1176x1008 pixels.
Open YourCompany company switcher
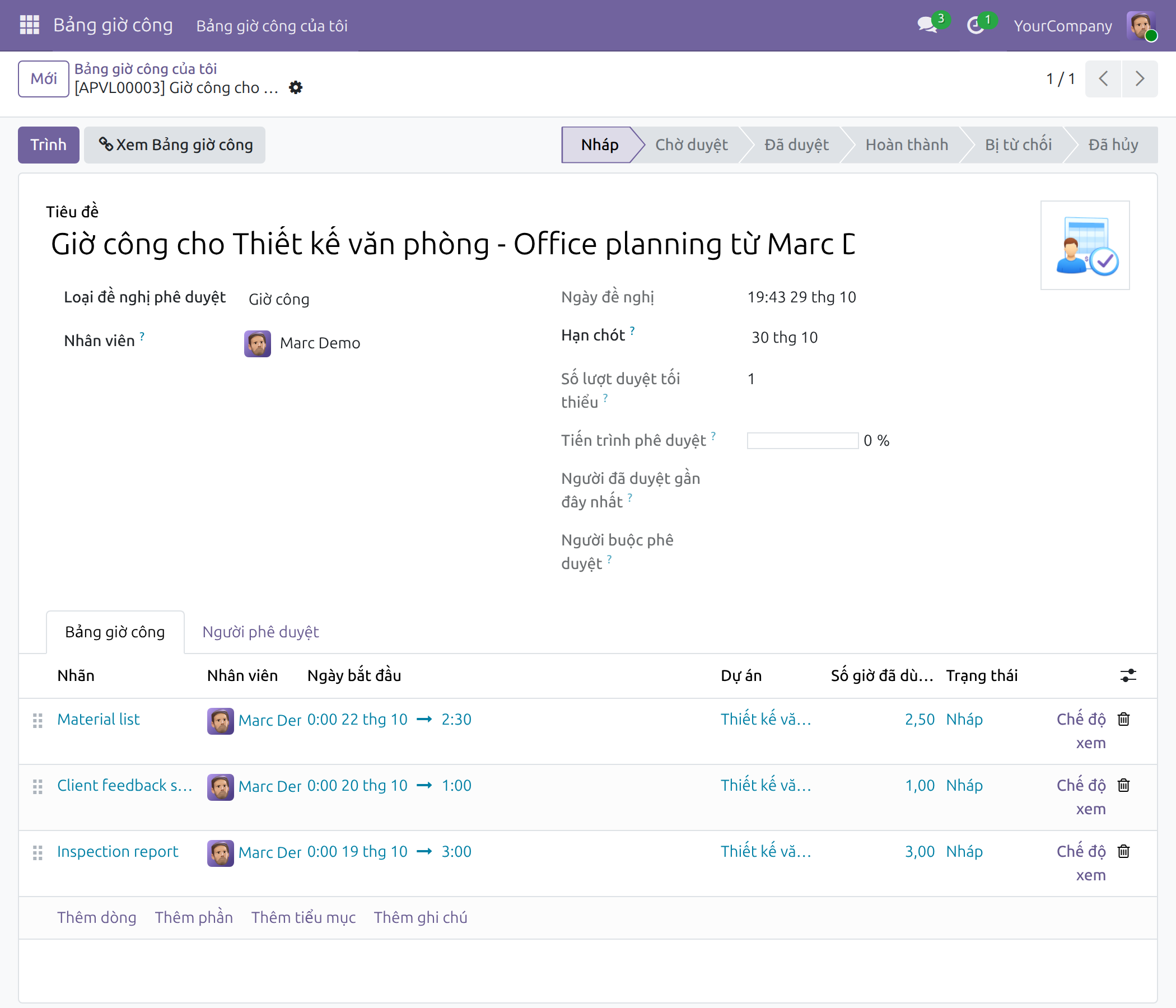(1062, 26)
